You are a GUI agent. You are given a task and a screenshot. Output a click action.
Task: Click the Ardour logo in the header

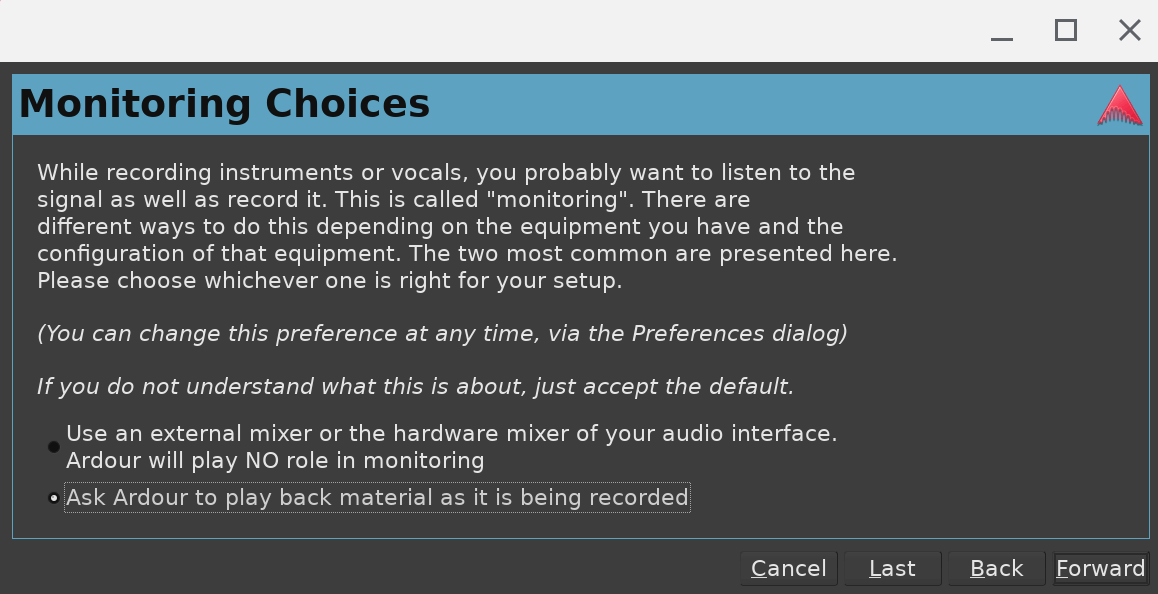(1119, 105)
